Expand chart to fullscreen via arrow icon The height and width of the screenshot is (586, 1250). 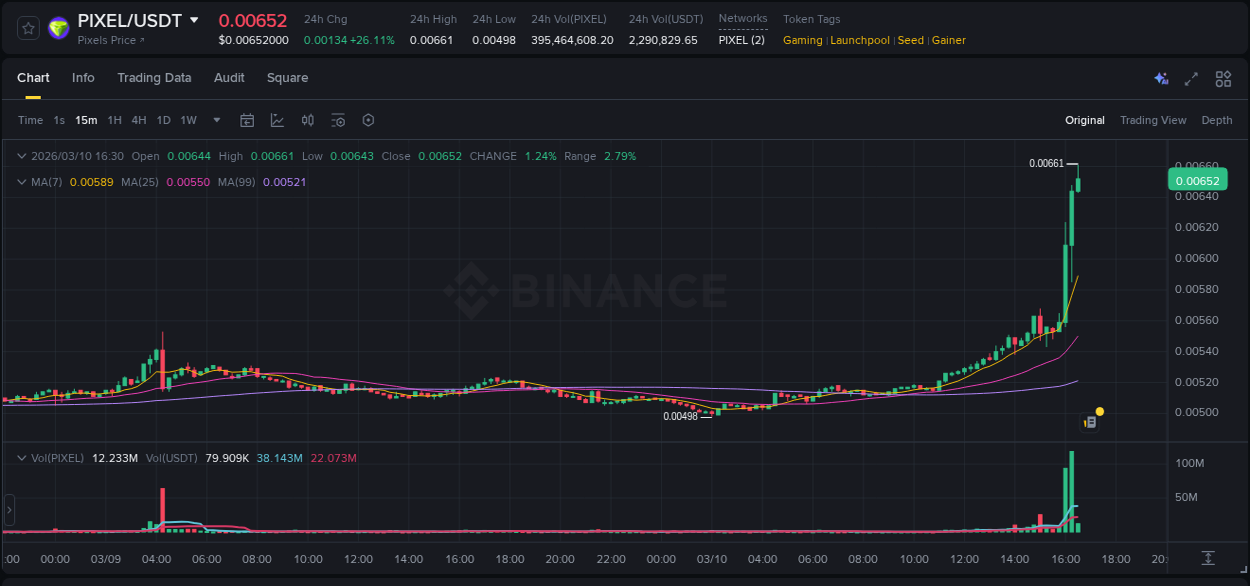[x=1191, y=78]
